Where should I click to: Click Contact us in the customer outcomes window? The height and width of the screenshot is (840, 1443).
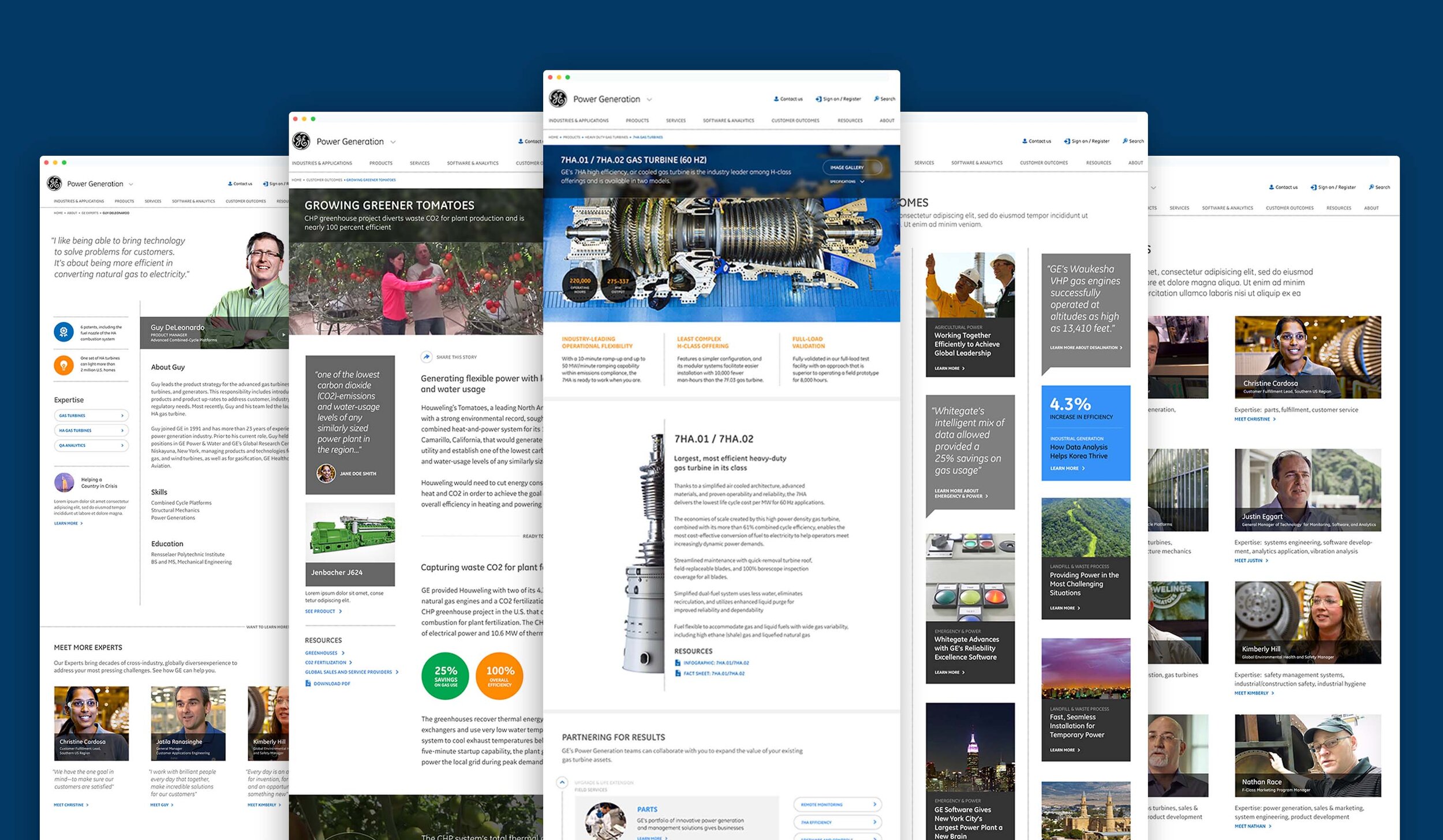(1037, 141)
